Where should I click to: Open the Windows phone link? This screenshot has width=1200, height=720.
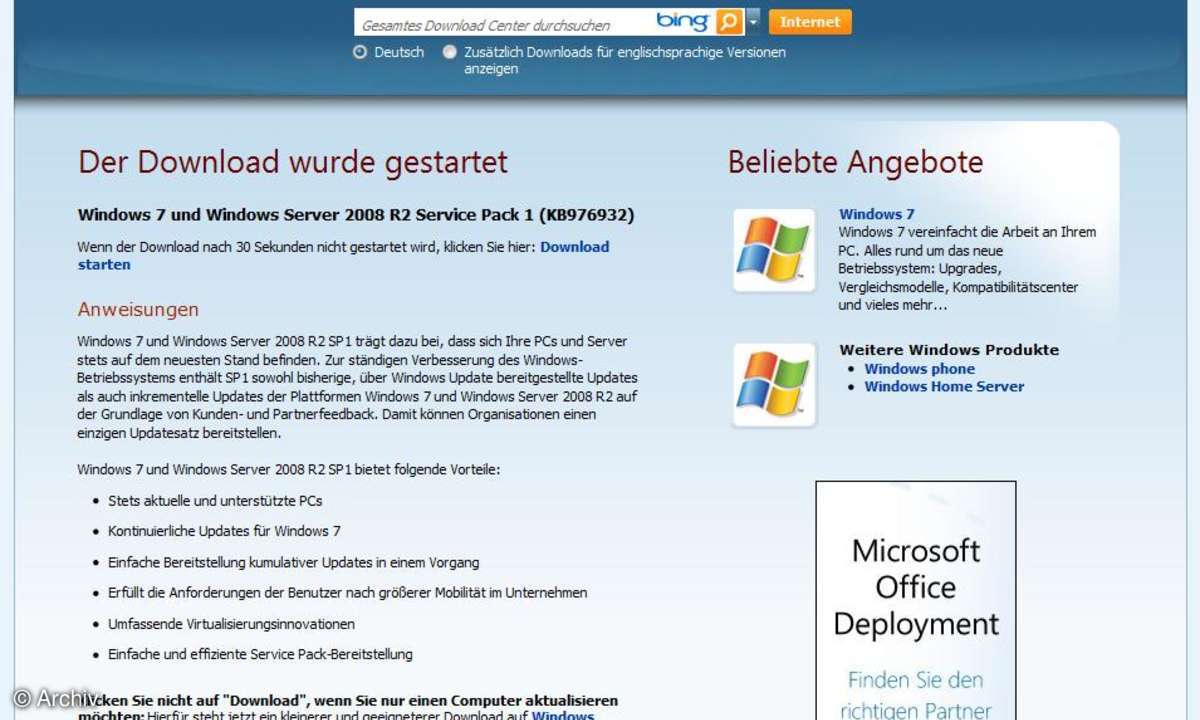click(x=920, y=369)
